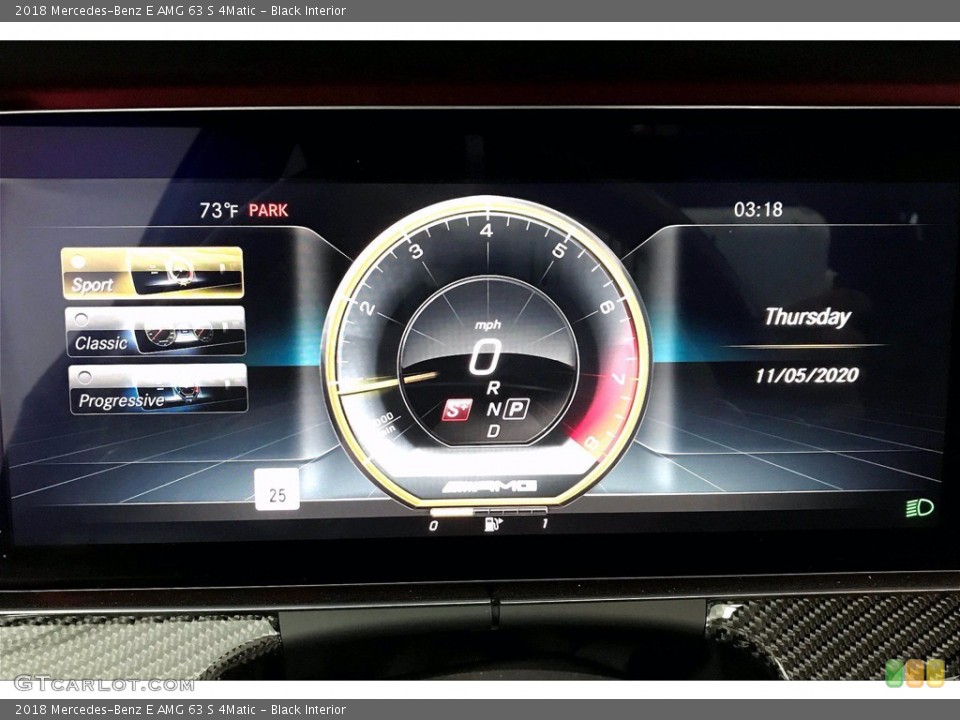Click the mph unit label
960x720 pixels.
click(488, 325)
